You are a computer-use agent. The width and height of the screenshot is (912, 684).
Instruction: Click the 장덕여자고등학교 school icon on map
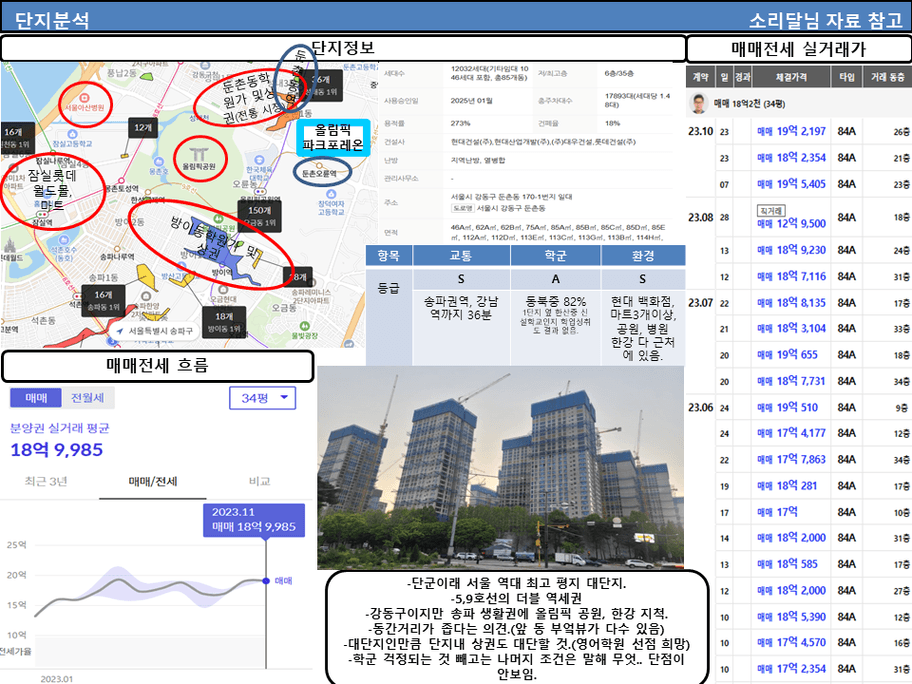(332, 194)
